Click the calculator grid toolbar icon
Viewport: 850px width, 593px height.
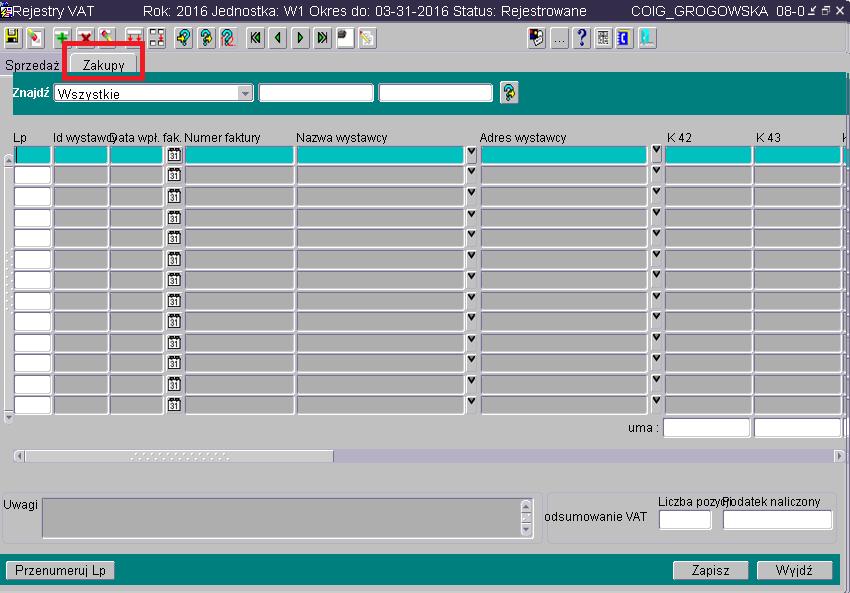603,37
